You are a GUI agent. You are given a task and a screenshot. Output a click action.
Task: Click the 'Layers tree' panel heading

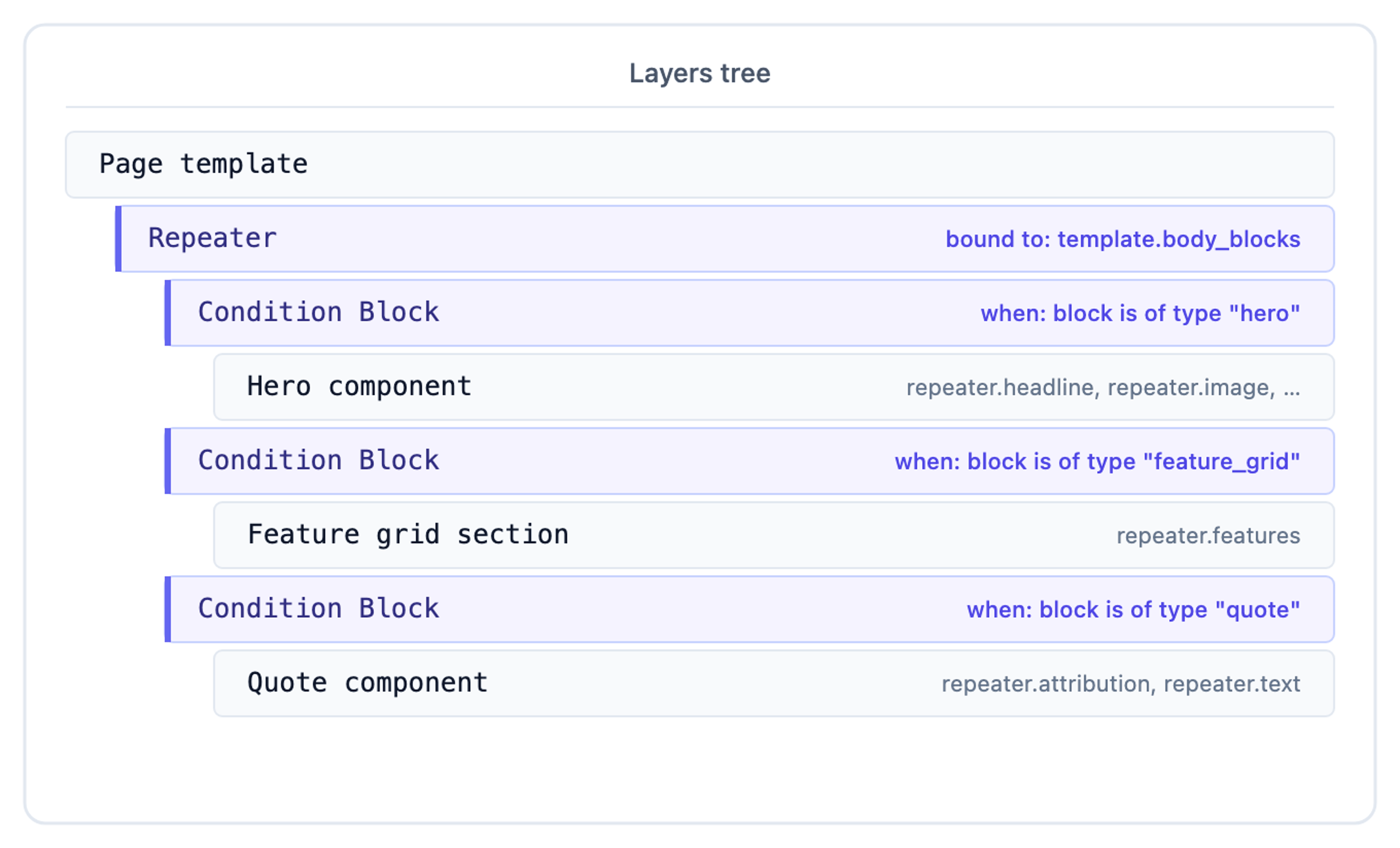pyautogui.click(x=699, y=73)
